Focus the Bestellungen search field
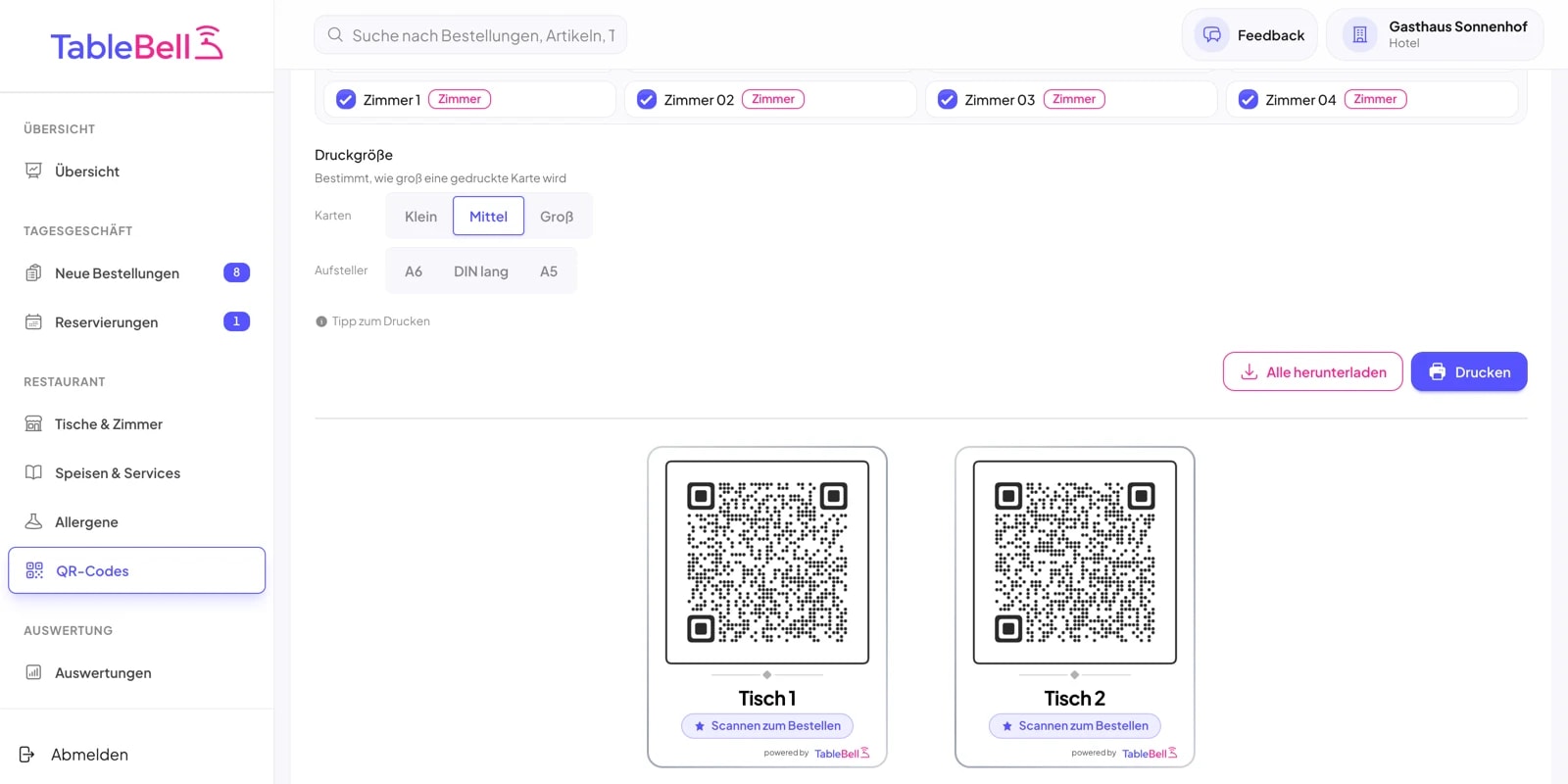This screenshot has height=784, width=1568. coord(470,35)
